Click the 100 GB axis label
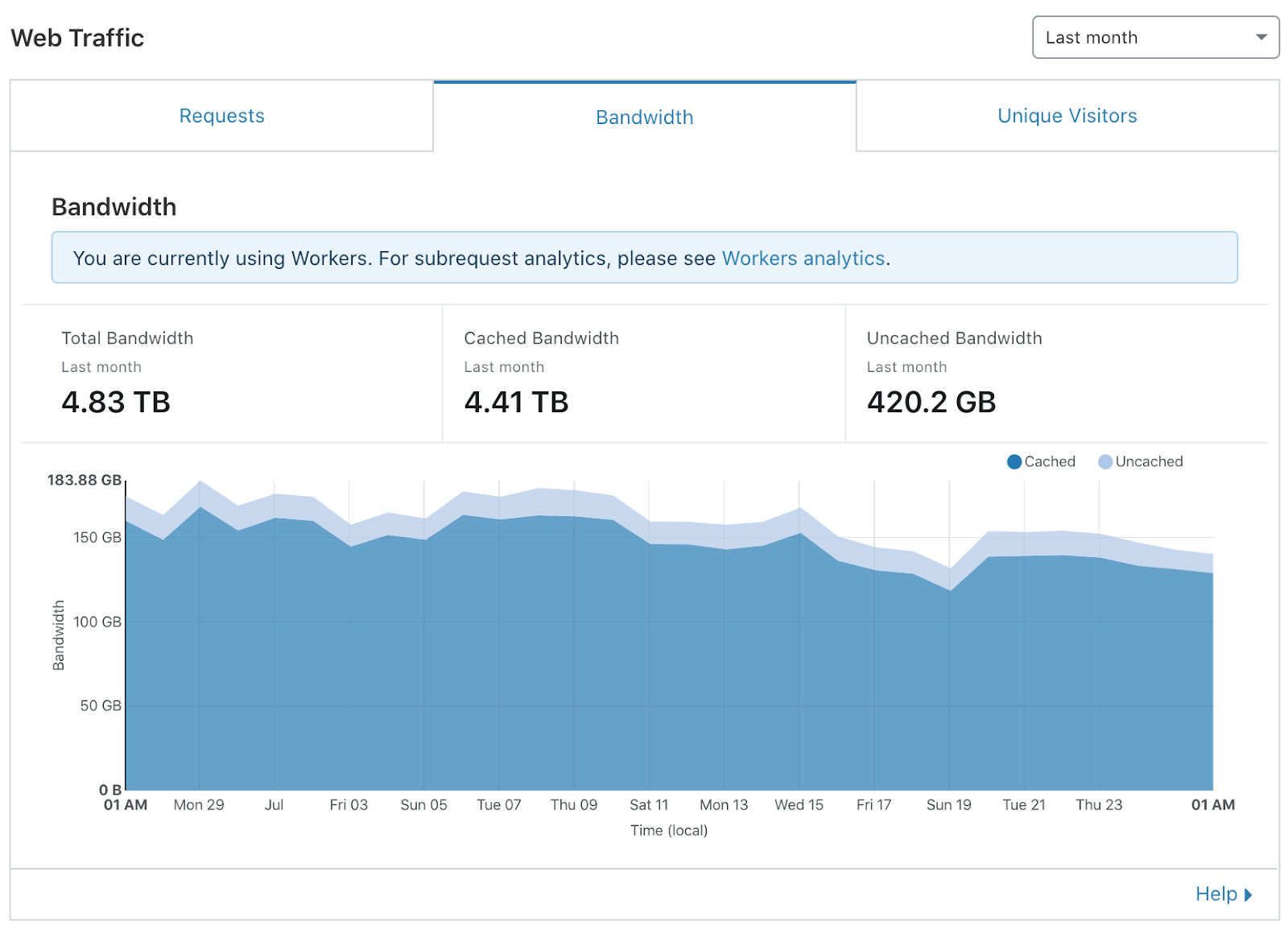1288x930 pixels. (97, 622)
